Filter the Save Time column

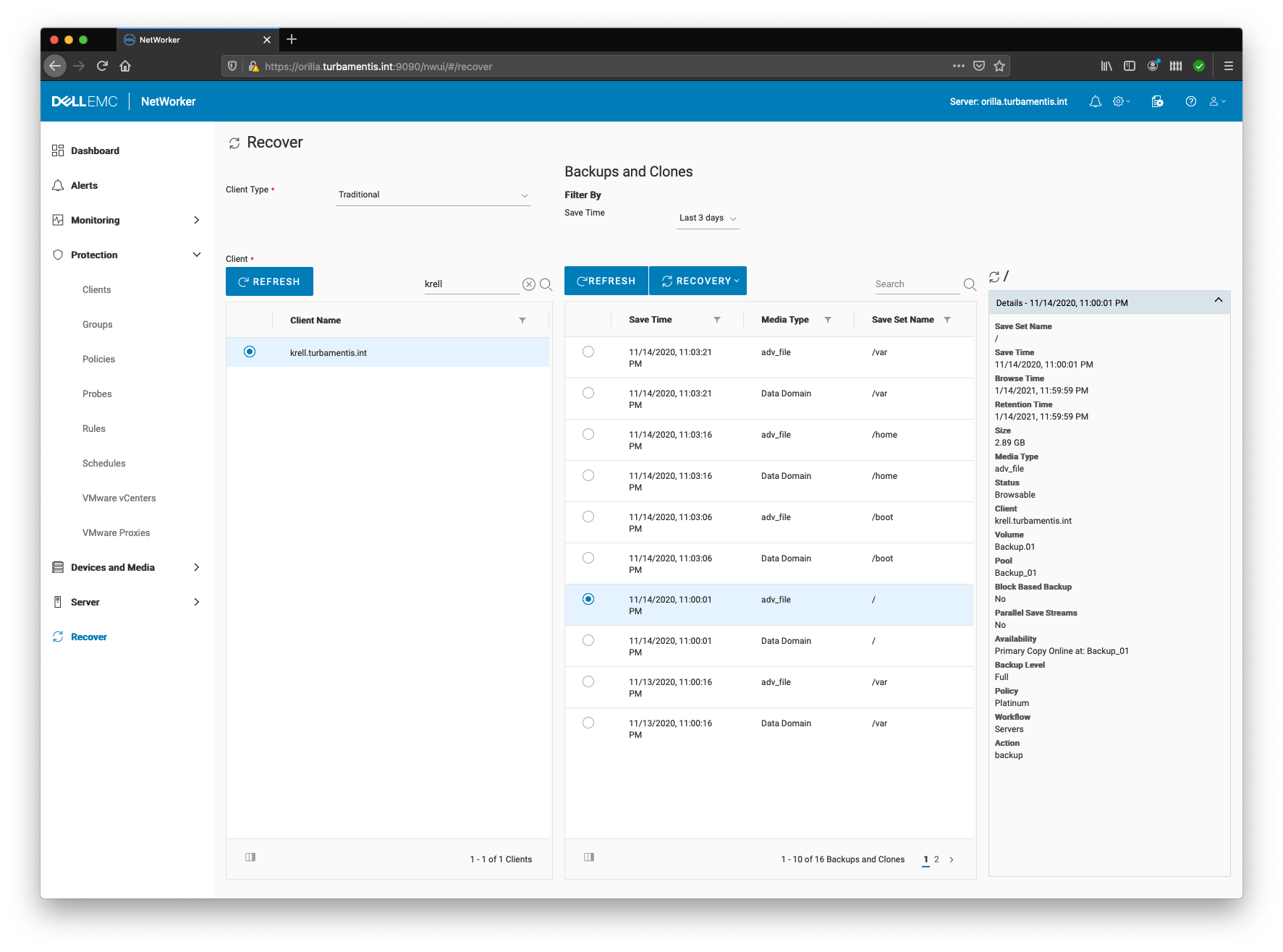tap(717, 320)
